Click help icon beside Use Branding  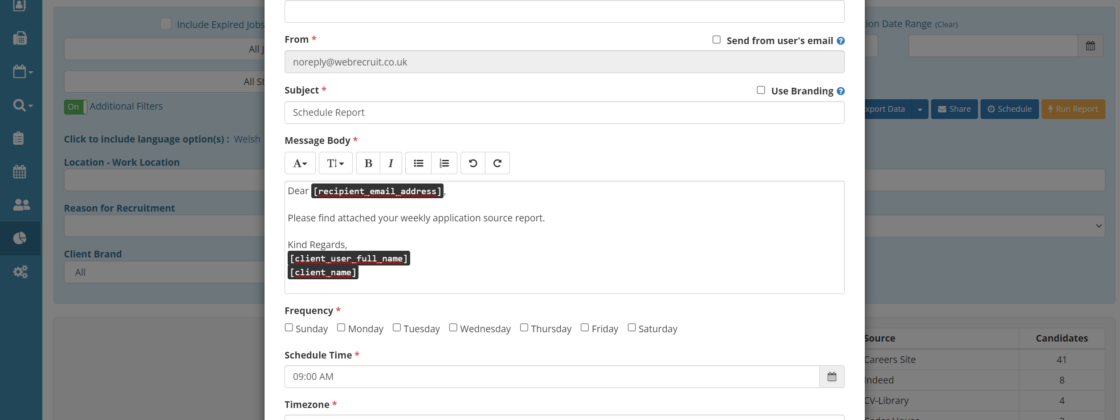(841, 91)
